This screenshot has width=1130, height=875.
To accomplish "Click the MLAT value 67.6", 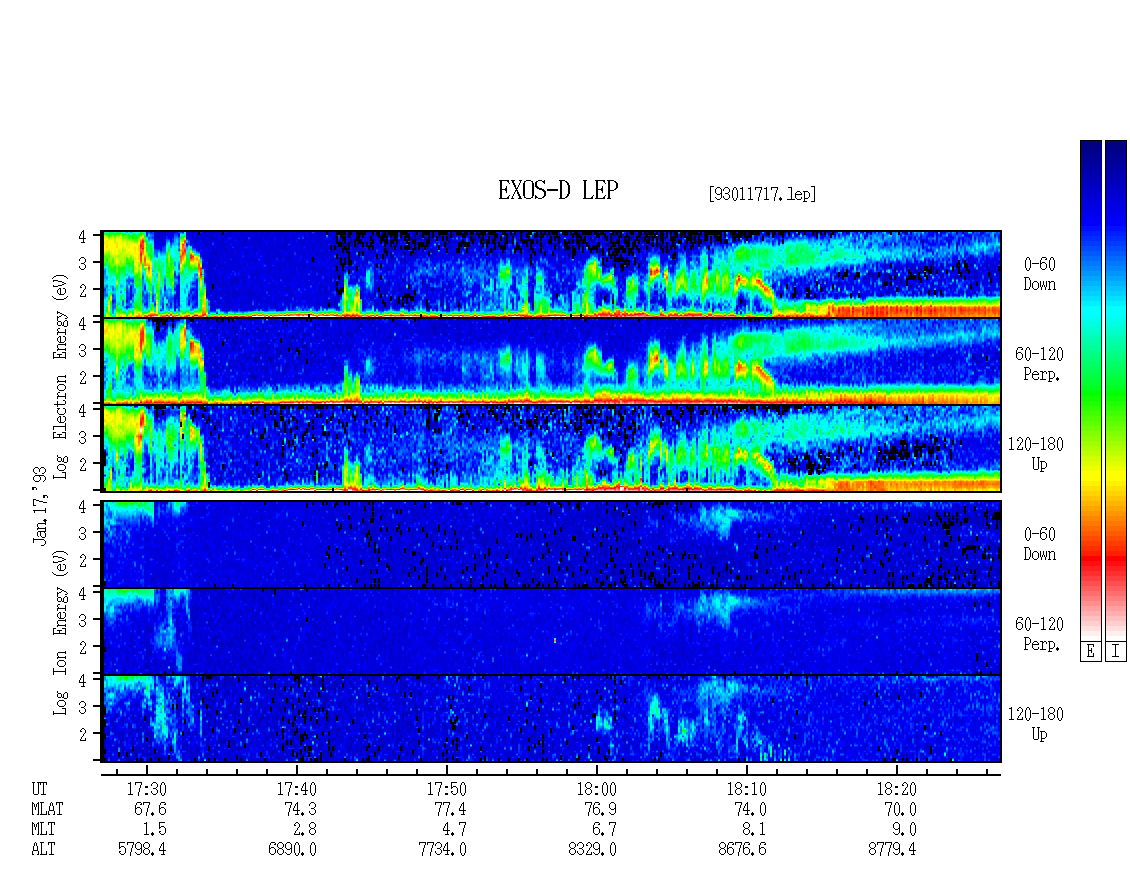I will point(150,809).
